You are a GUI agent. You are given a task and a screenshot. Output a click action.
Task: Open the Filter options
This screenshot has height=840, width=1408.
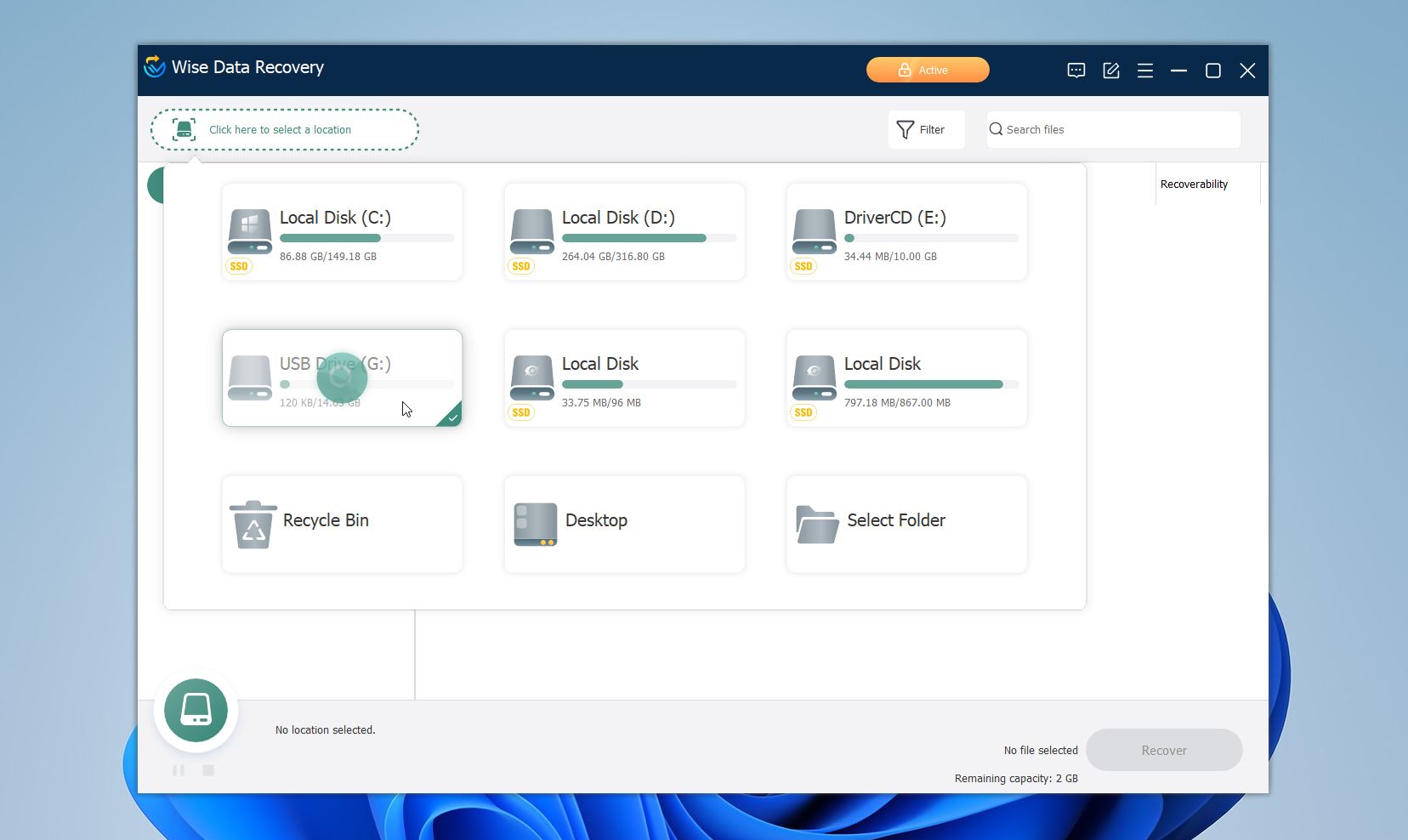click(925, 130)
